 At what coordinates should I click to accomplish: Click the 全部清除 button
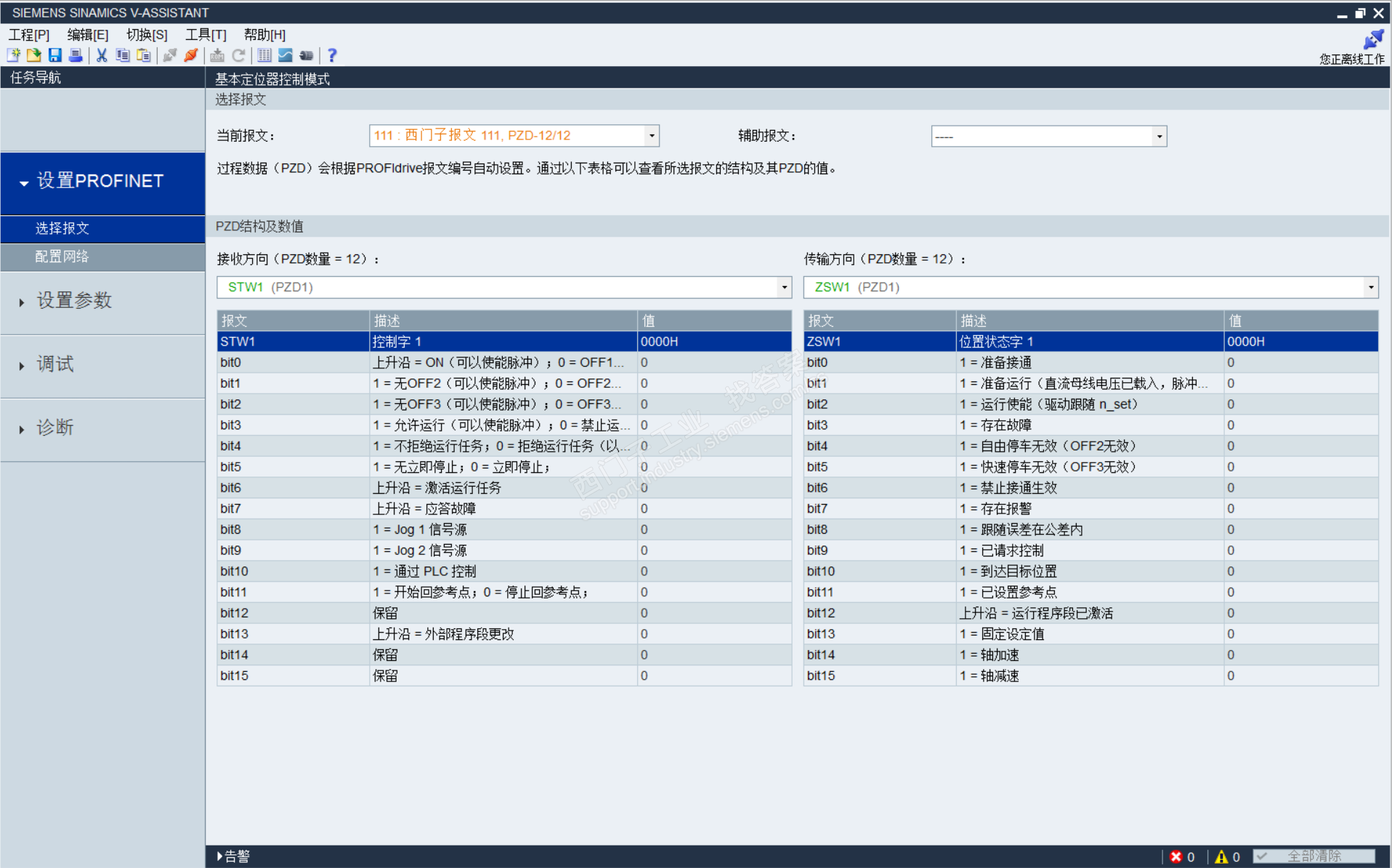pos(1314,856)
